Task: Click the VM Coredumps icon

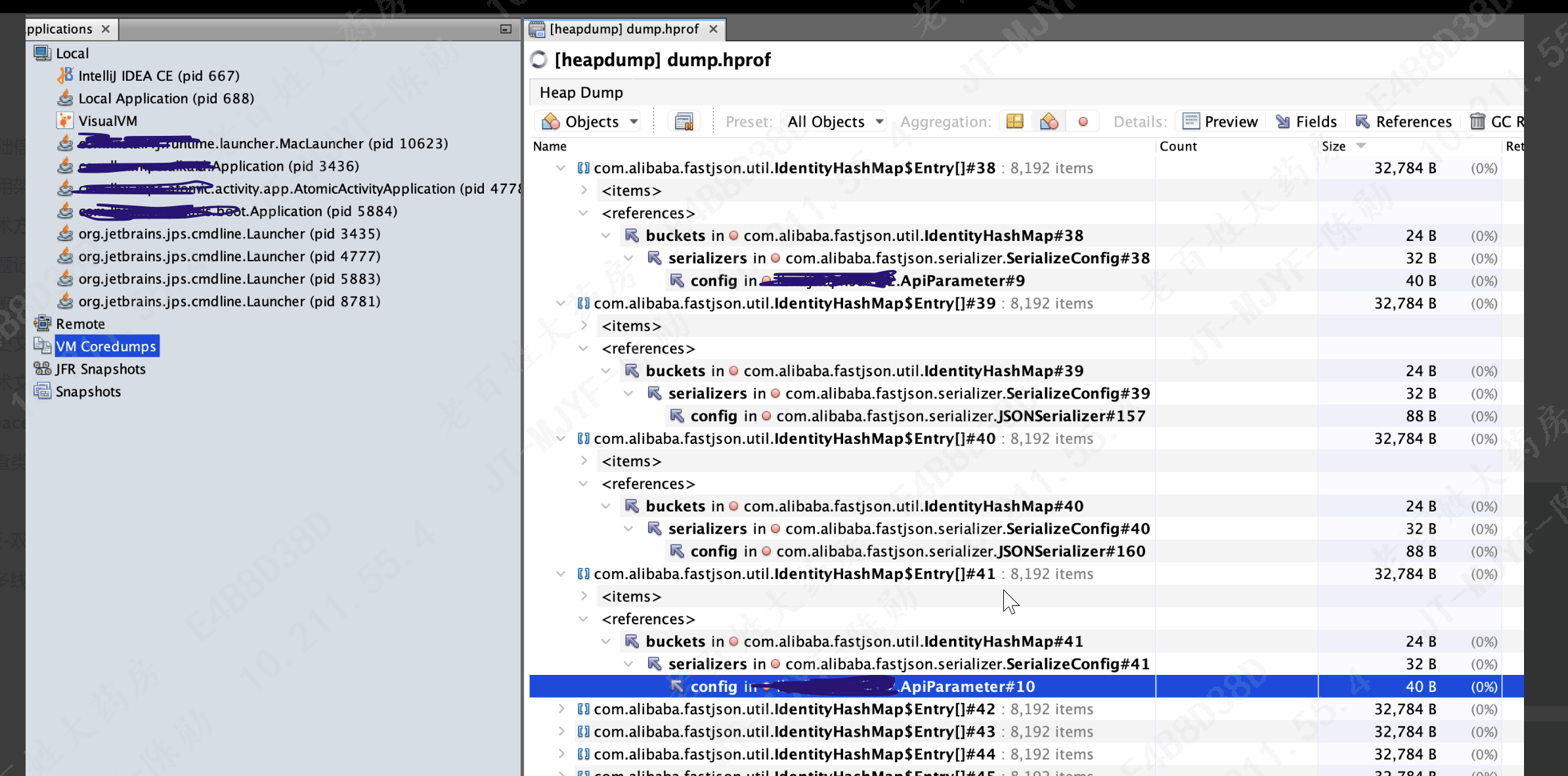Action: point(42,346)
